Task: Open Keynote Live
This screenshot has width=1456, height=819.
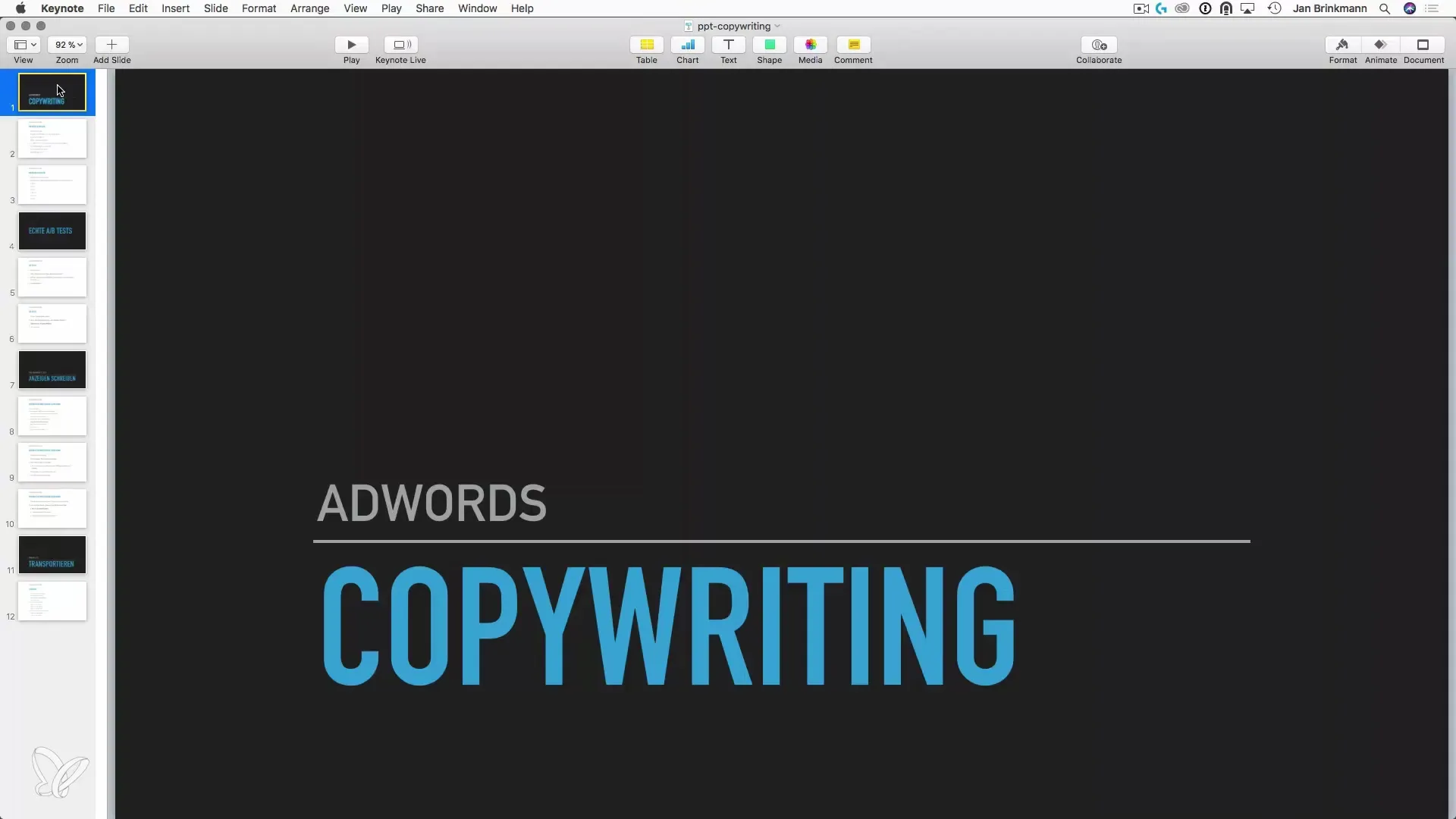Action: pos(400,45)
